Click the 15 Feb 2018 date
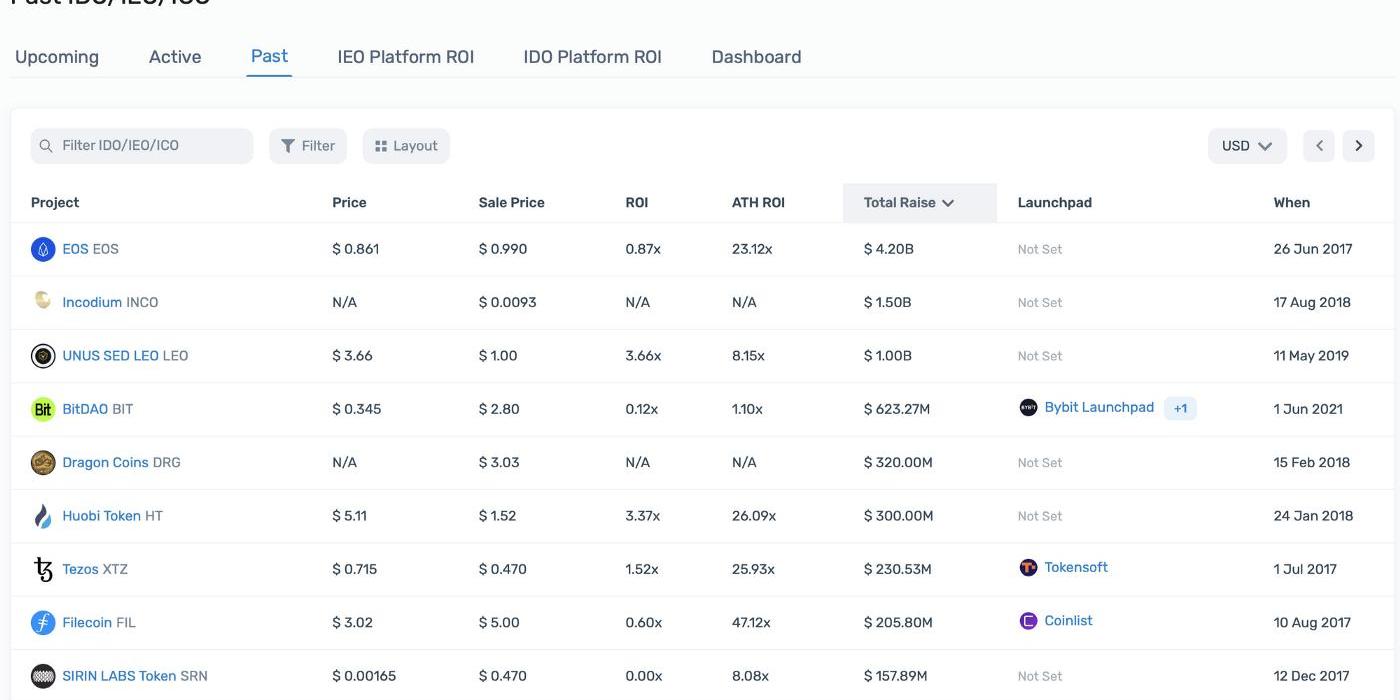This screenshot has height=700, width=1400. (1312, 463)
